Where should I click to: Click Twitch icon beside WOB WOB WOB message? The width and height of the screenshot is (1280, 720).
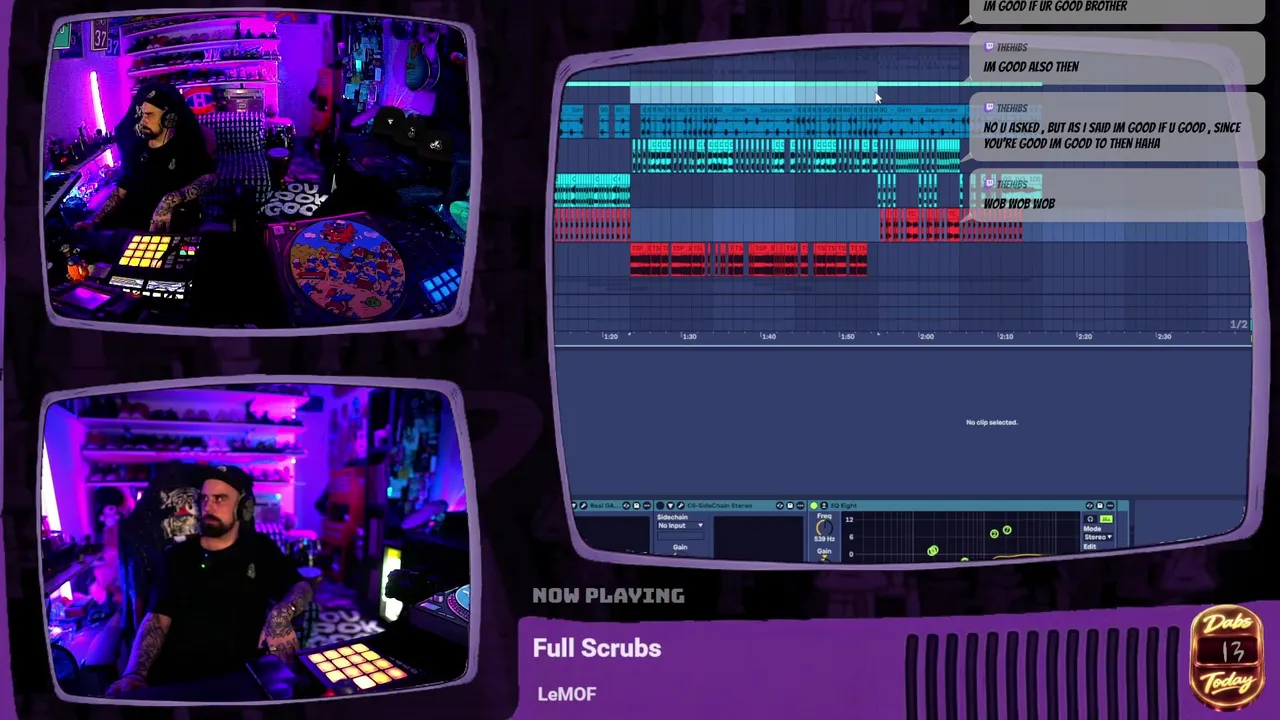[989, 184]
